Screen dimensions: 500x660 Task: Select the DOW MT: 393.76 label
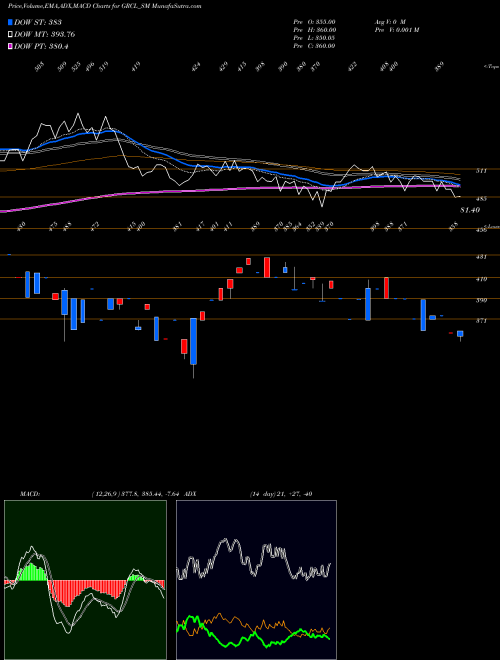(x=44, y=35)
